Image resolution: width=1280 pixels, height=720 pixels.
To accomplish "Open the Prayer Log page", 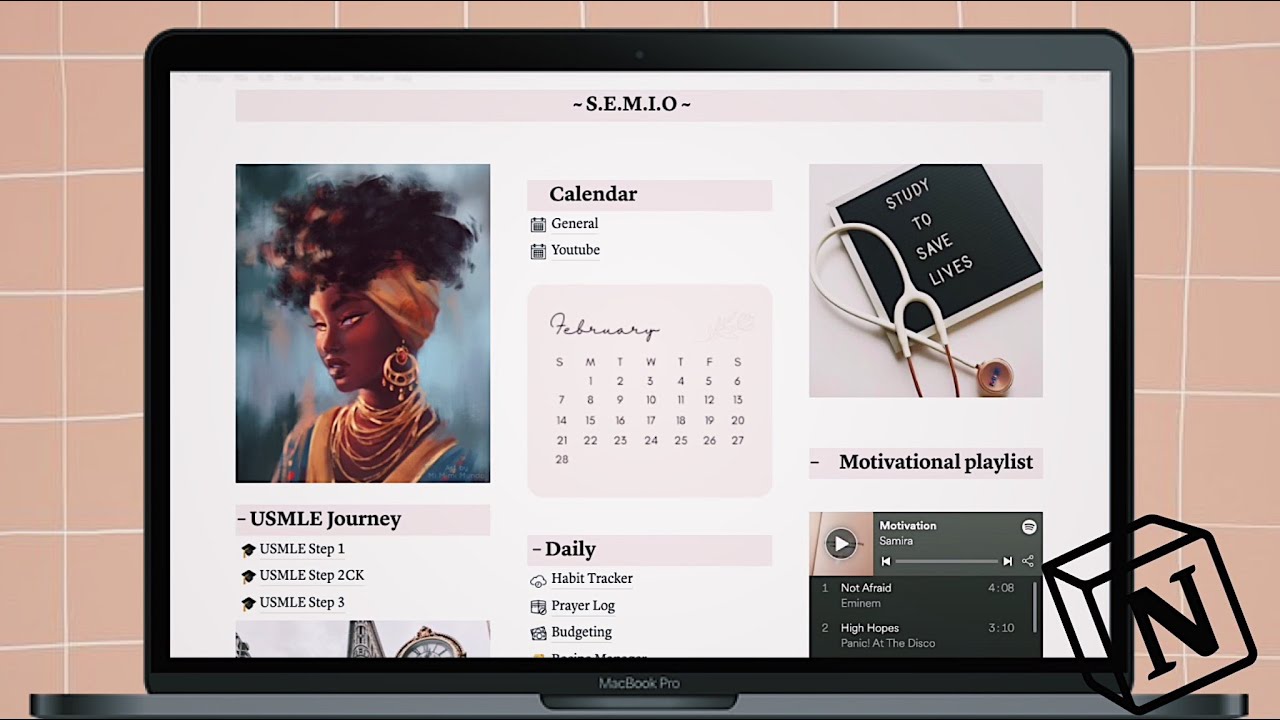I will [583, 606].
